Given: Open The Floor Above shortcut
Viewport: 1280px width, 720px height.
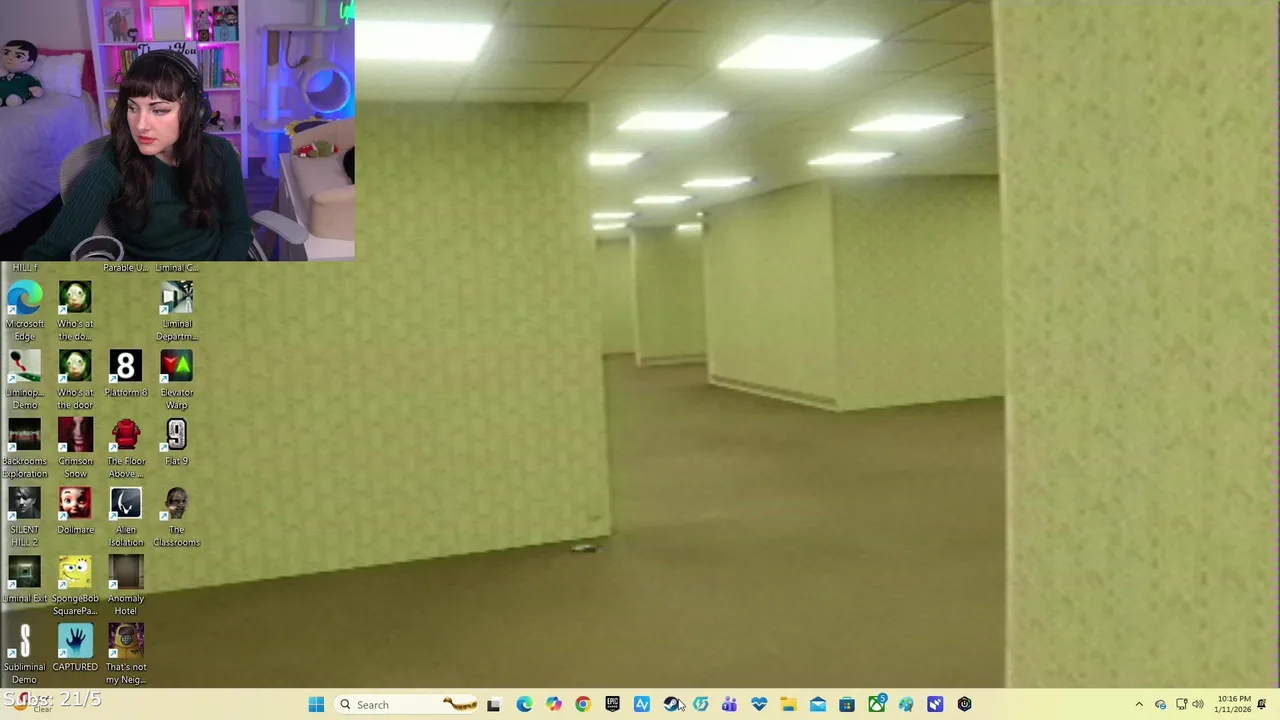Looking at the screenshot, I should pyautogui.click(x=126, y=449).
